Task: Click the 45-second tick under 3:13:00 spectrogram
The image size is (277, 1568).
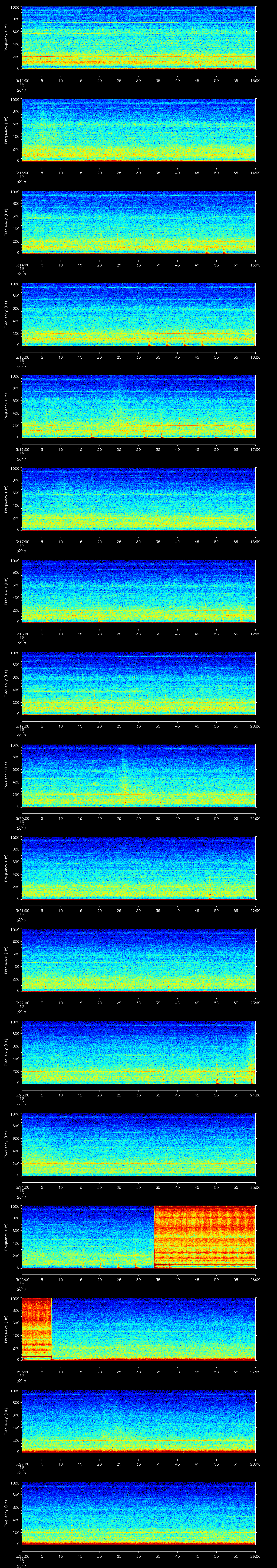Action: (x=197, y=172)
